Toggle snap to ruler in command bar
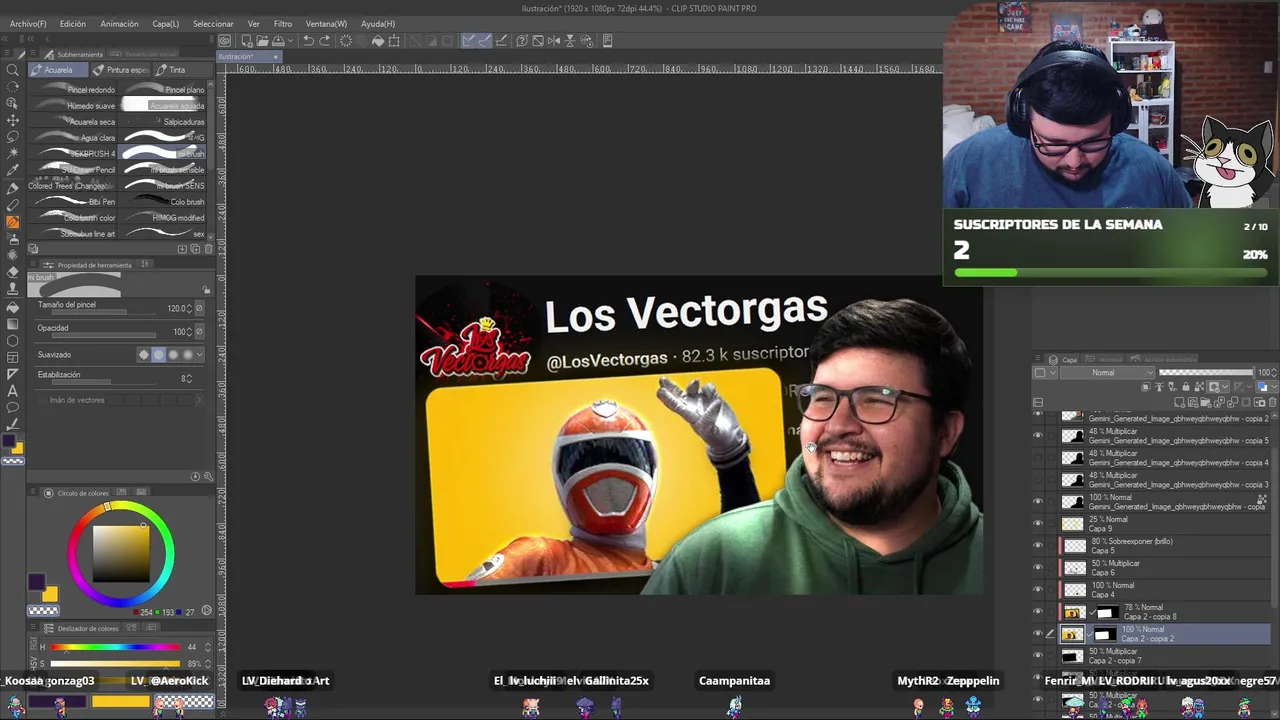Screen dimensions: 1280x720 tap(469, 41)
